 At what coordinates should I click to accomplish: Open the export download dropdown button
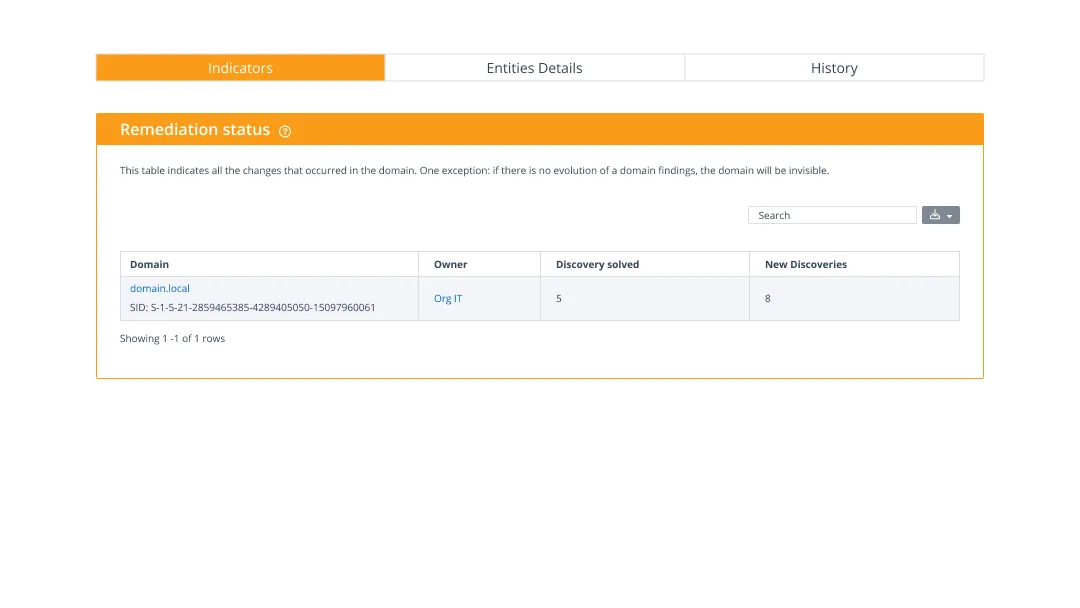tap(941, 215)
